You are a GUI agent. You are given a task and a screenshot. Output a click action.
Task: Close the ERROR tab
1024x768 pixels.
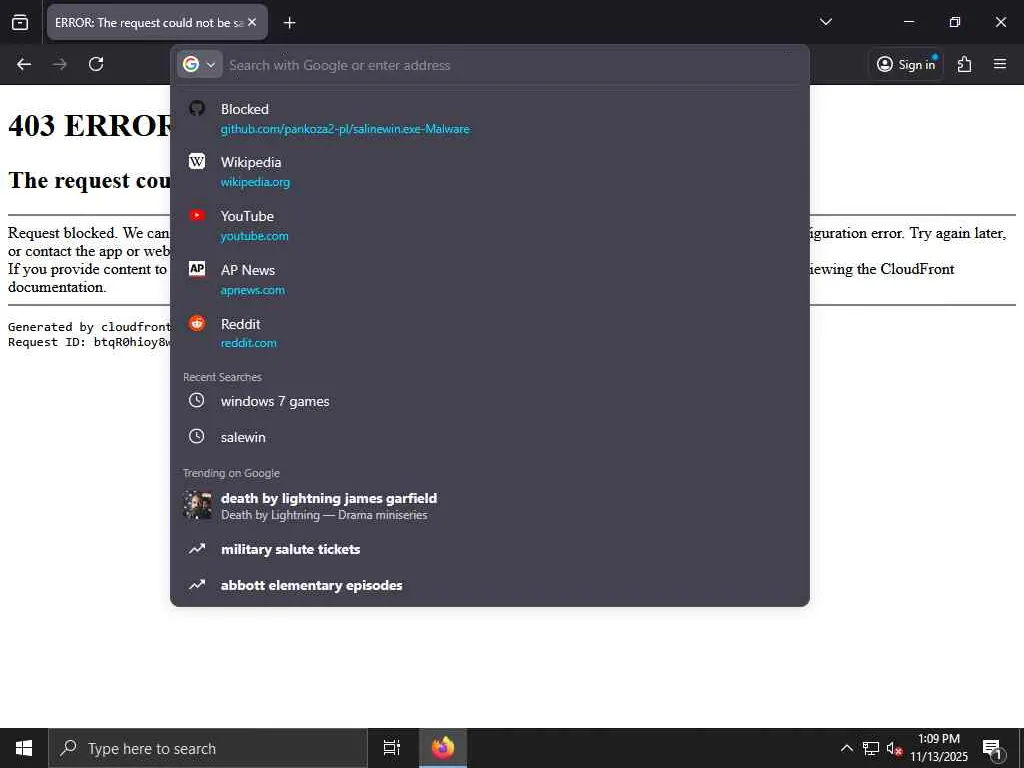[252, 22]
